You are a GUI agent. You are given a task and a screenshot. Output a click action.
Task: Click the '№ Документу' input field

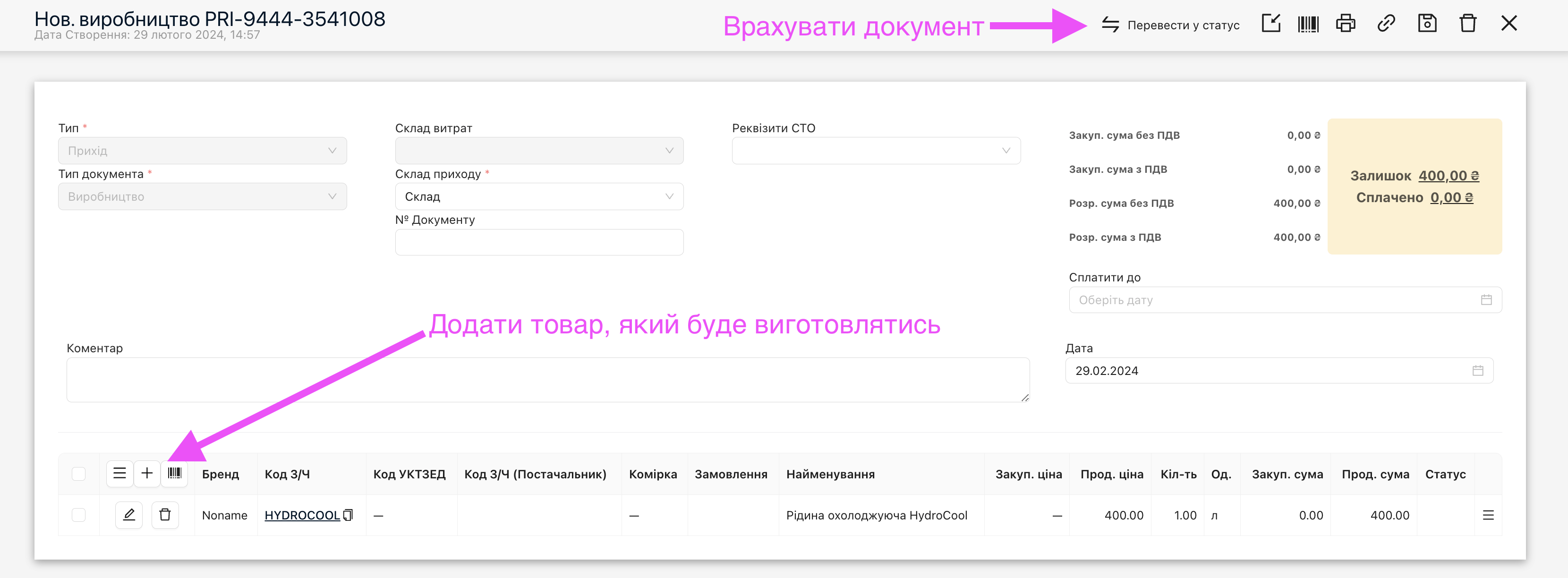539,242
